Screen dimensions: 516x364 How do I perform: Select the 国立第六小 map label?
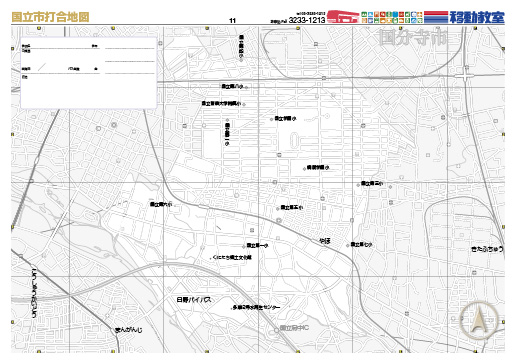(161, 204)
